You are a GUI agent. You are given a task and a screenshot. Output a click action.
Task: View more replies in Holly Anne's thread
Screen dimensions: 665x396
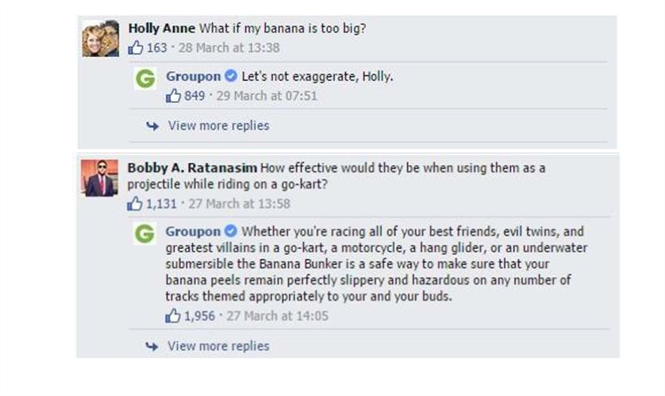tap(218, 125)
